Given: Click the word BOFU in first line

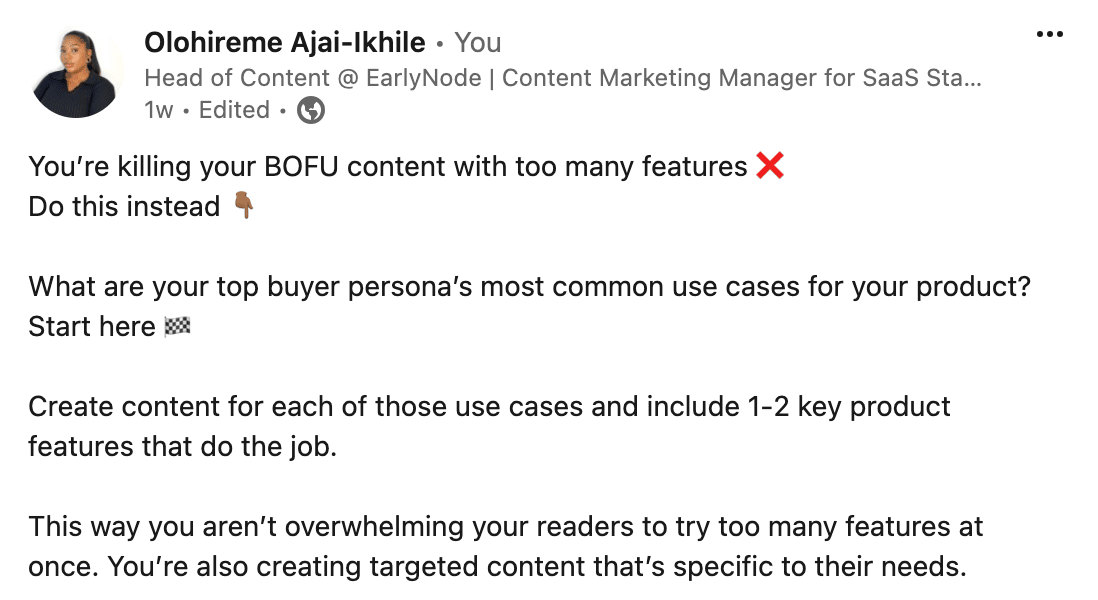Looking at the screenshot, I should pos(301,167).
